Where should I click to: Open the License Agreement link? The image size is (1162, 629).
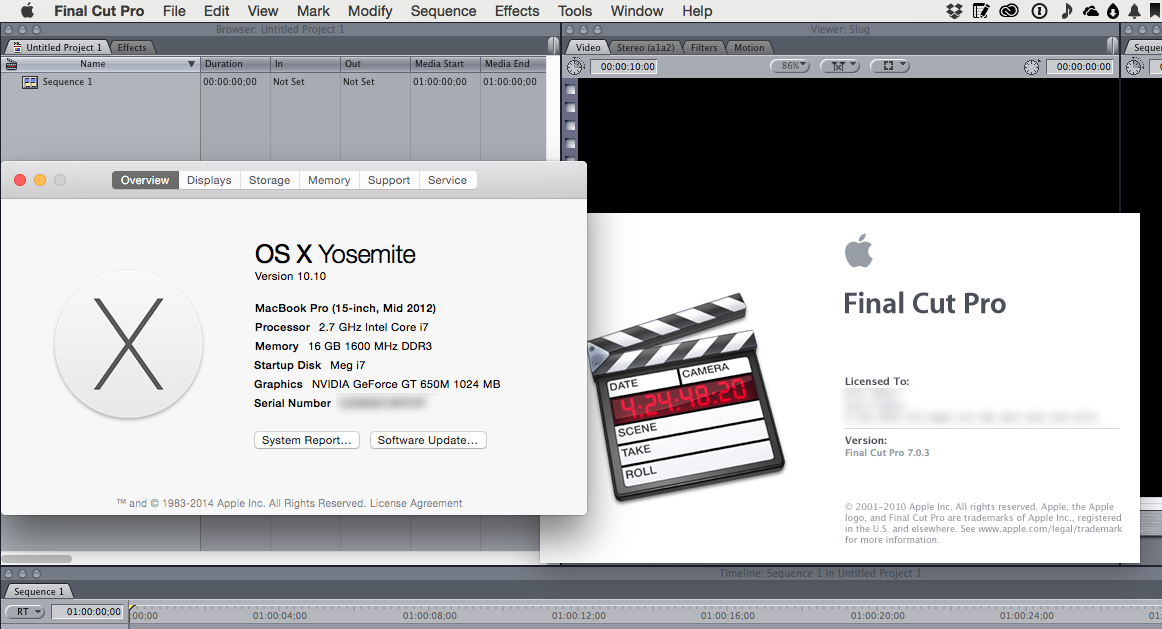pyautogui.click(x=416, y=503)
